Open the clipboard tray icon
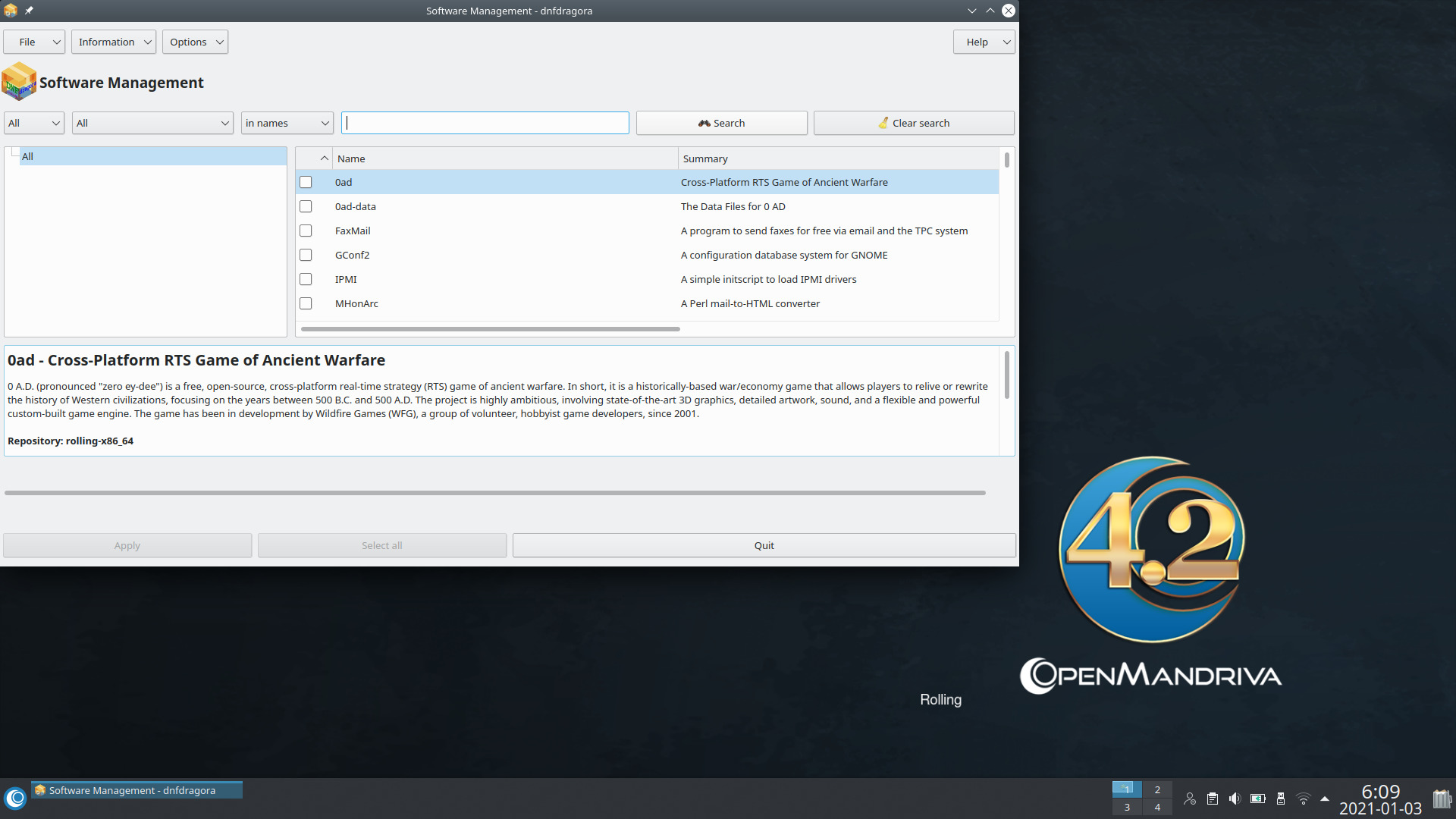Screen dimensions: 1456x819 pos(1212,799)
